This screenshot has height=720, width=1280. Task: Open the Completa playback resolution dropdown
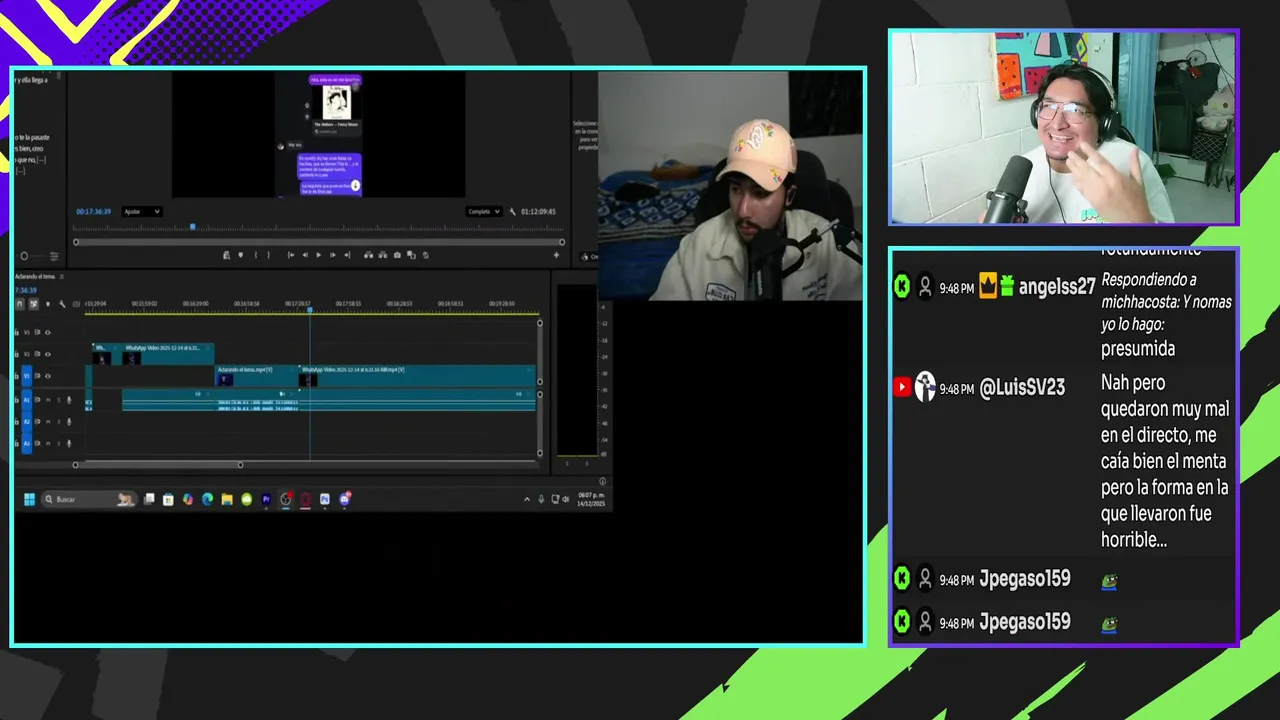click(x=484, y=212)
